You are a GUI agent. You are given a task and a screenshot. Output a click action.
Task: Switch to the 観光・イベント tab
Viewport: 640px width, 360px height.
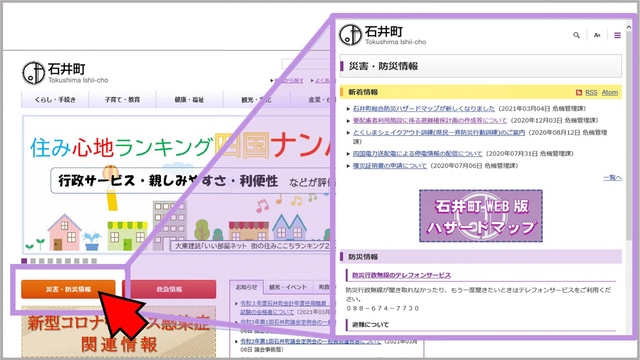288,287
